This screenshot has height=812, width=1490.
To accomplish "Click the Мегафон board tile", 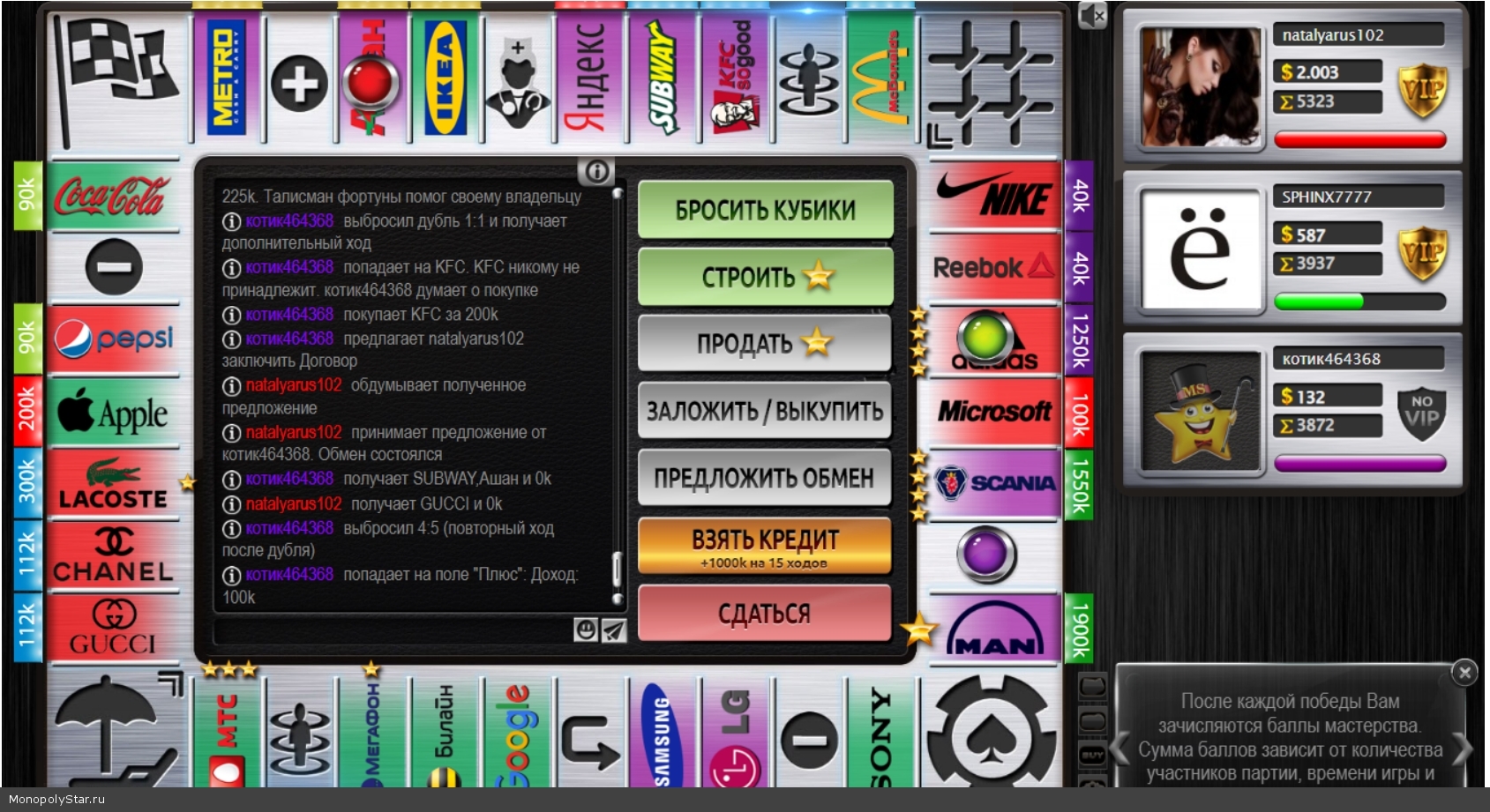I will [x=372, y=732].
